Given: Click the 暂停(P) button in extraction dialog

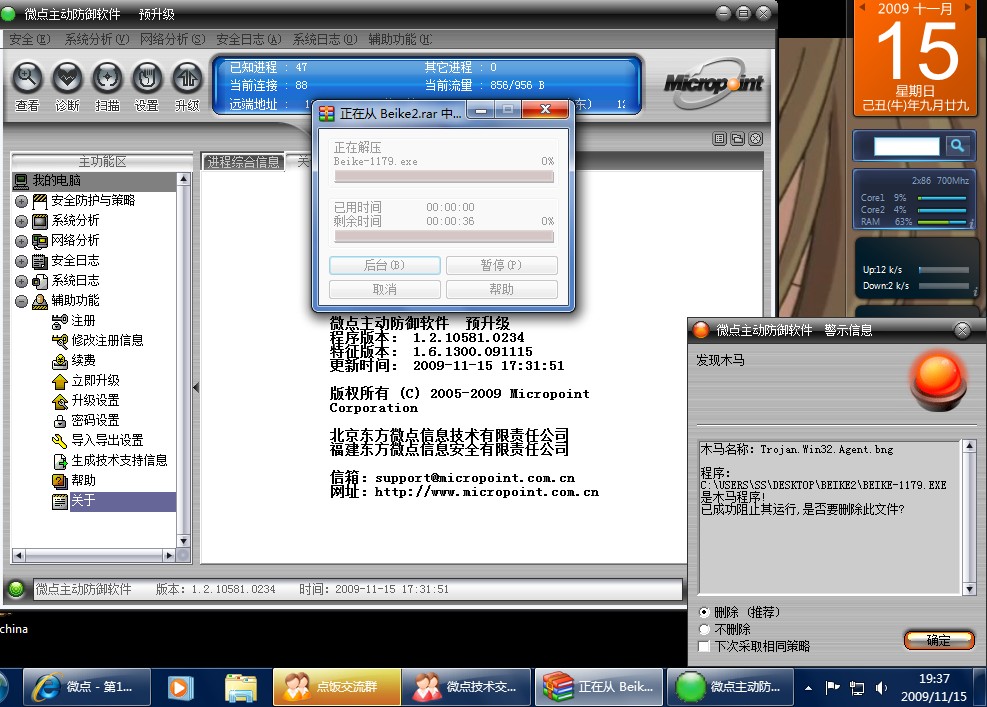Looking at the screenshot, I should click(x=501, y=265).
